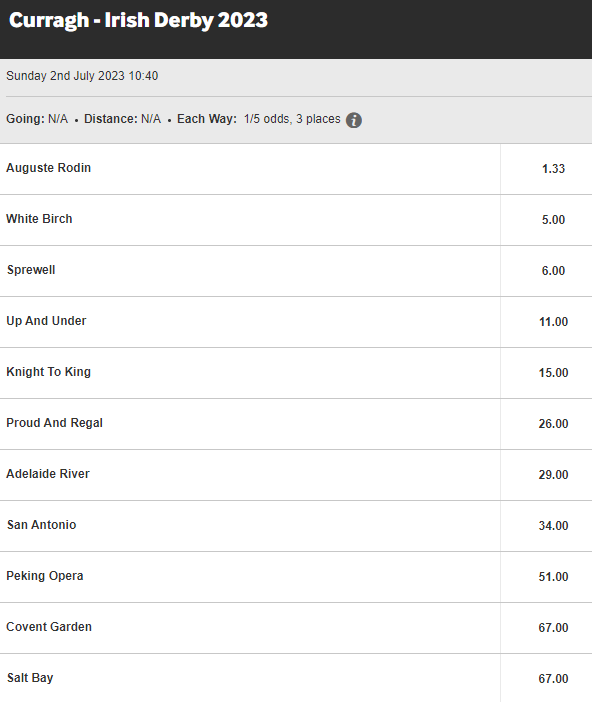Click the Curragh - Irish Derby 2023 header
The image size is (592, 702).
coord(138,21)
